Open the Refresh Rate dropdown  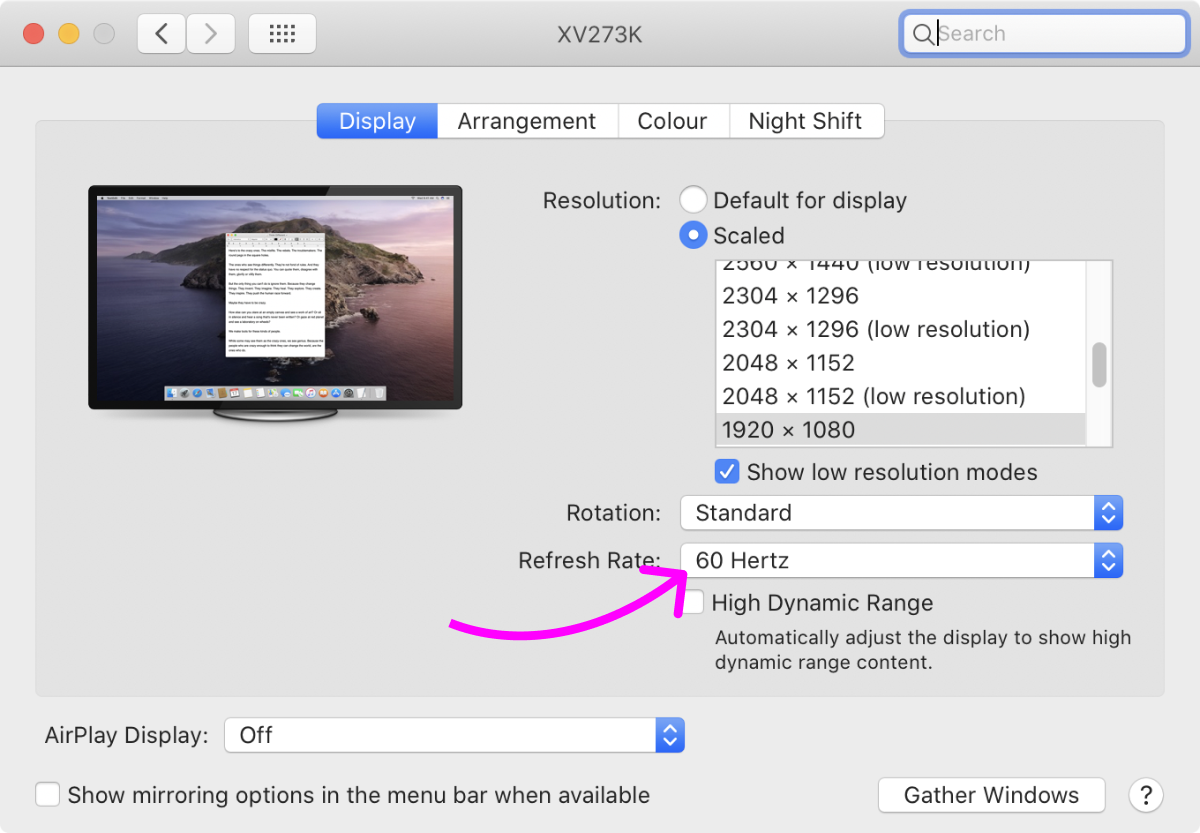point(901,560)
